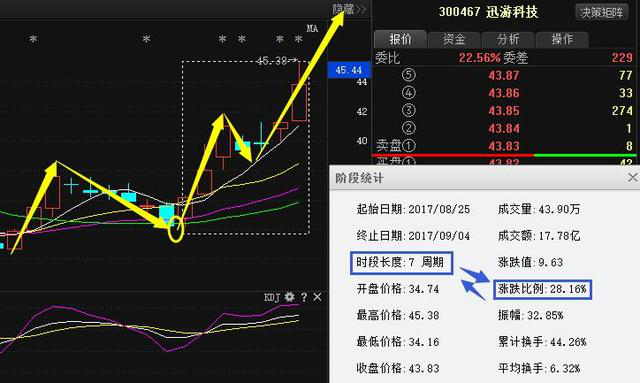Switch to the 资金 tab
Viewport: 640px width, 383px height.
[x=454, y=39]
